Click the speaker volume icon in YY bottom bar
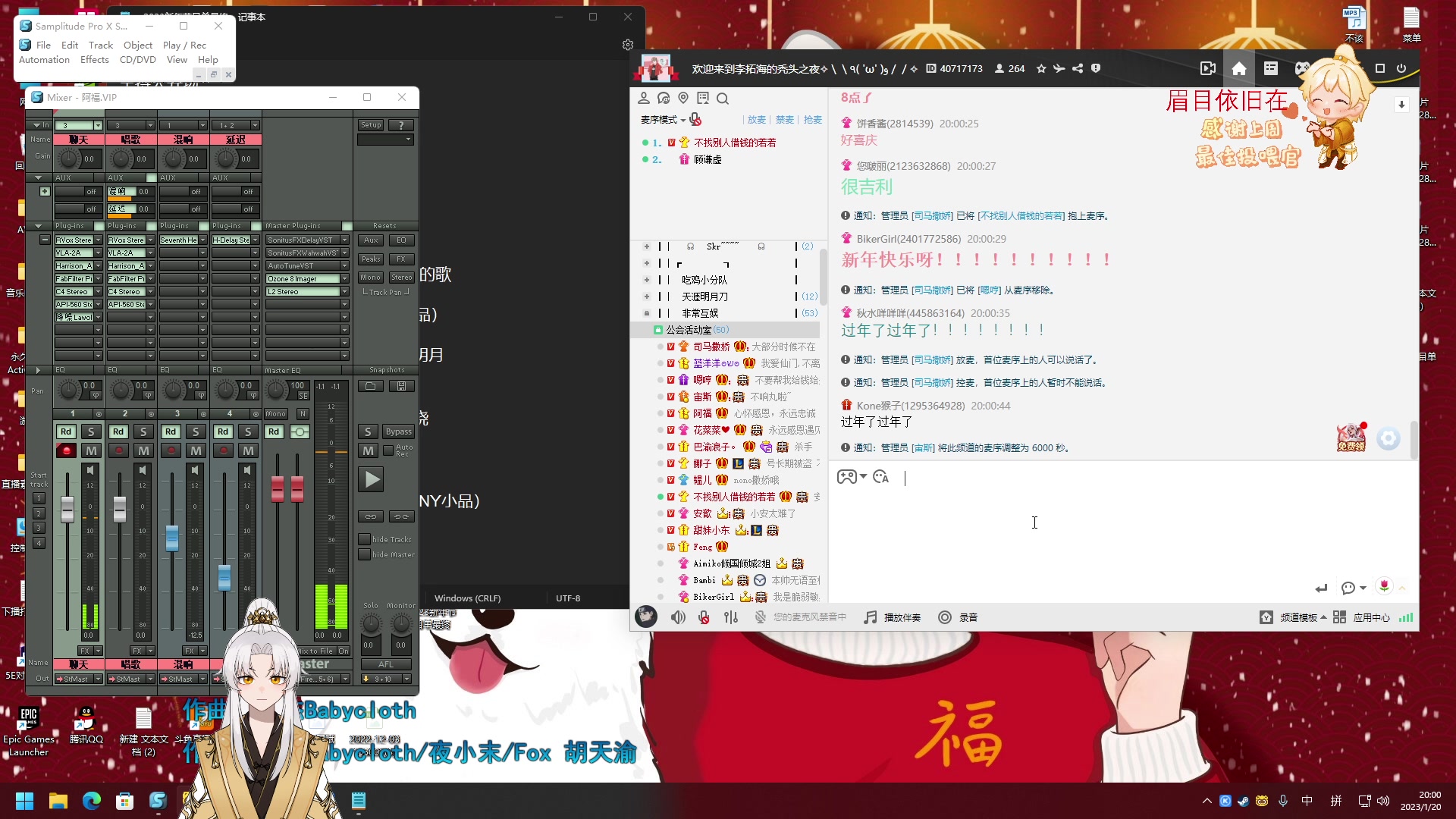Screen dimensions: 1456x819 click(678, 617)
